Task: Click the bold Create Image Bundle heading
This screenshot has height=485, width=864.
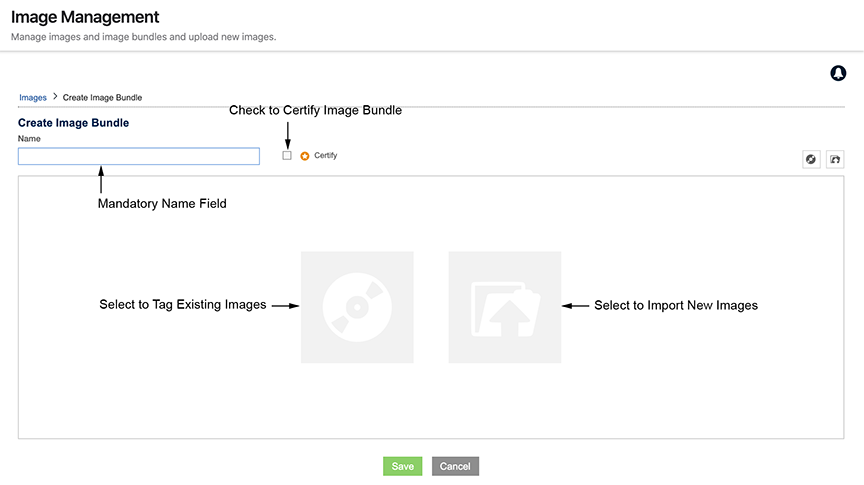Action: [73, 123]
